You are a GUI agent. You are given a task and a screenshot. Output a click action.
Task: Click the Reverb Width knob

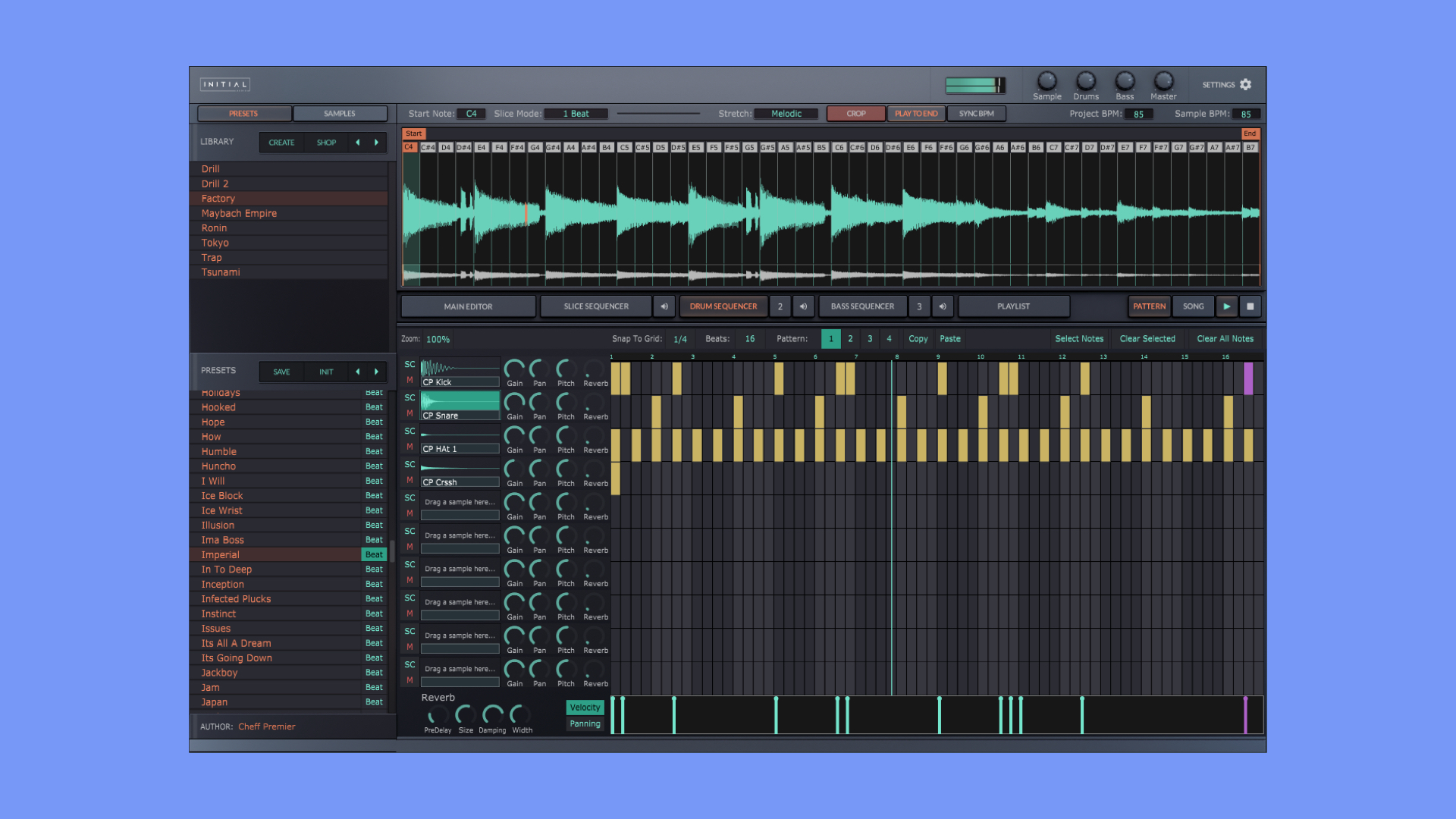(x=522, y=715)
